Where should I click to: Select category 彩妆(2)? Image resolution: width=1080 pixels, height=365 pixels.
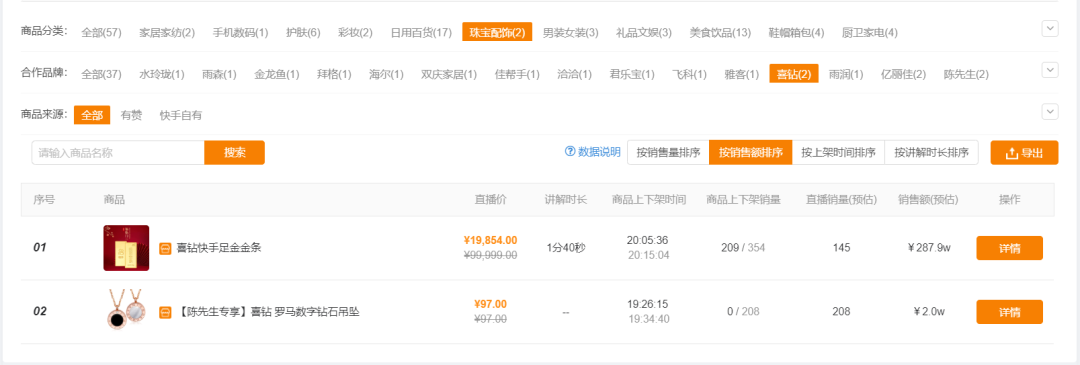(x=355, y=32)
